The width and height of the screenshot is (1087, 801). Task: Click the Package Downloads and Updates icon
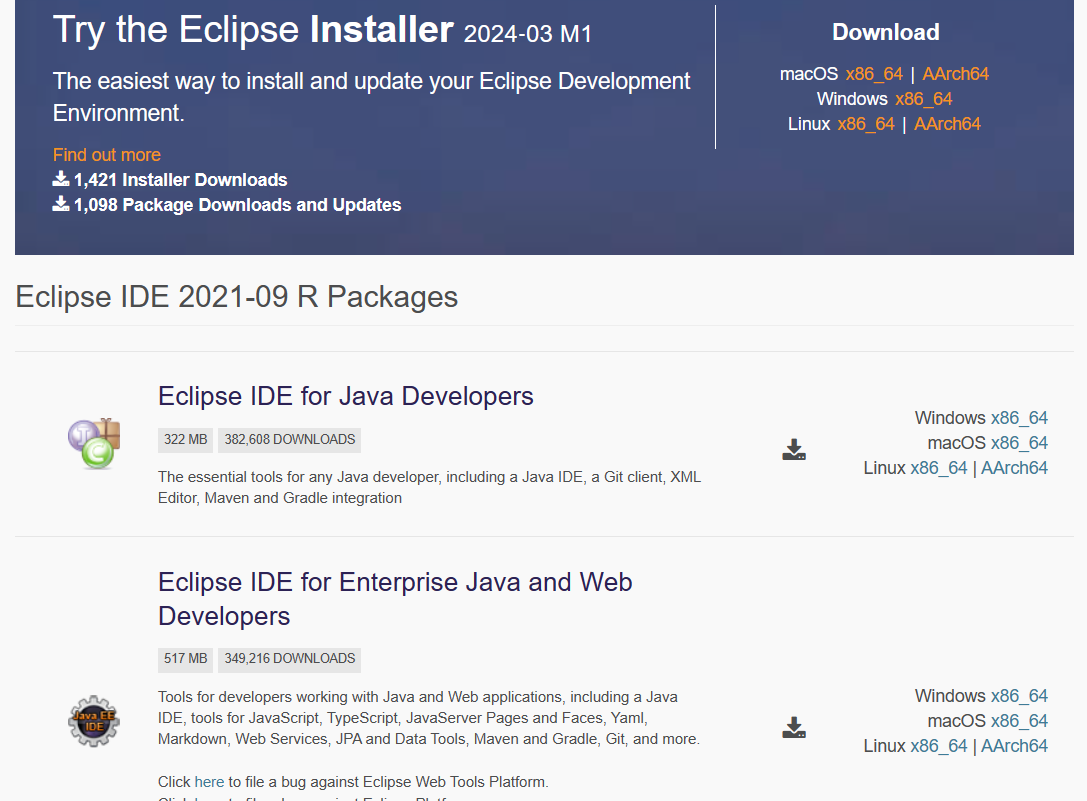tap(61, 204)
